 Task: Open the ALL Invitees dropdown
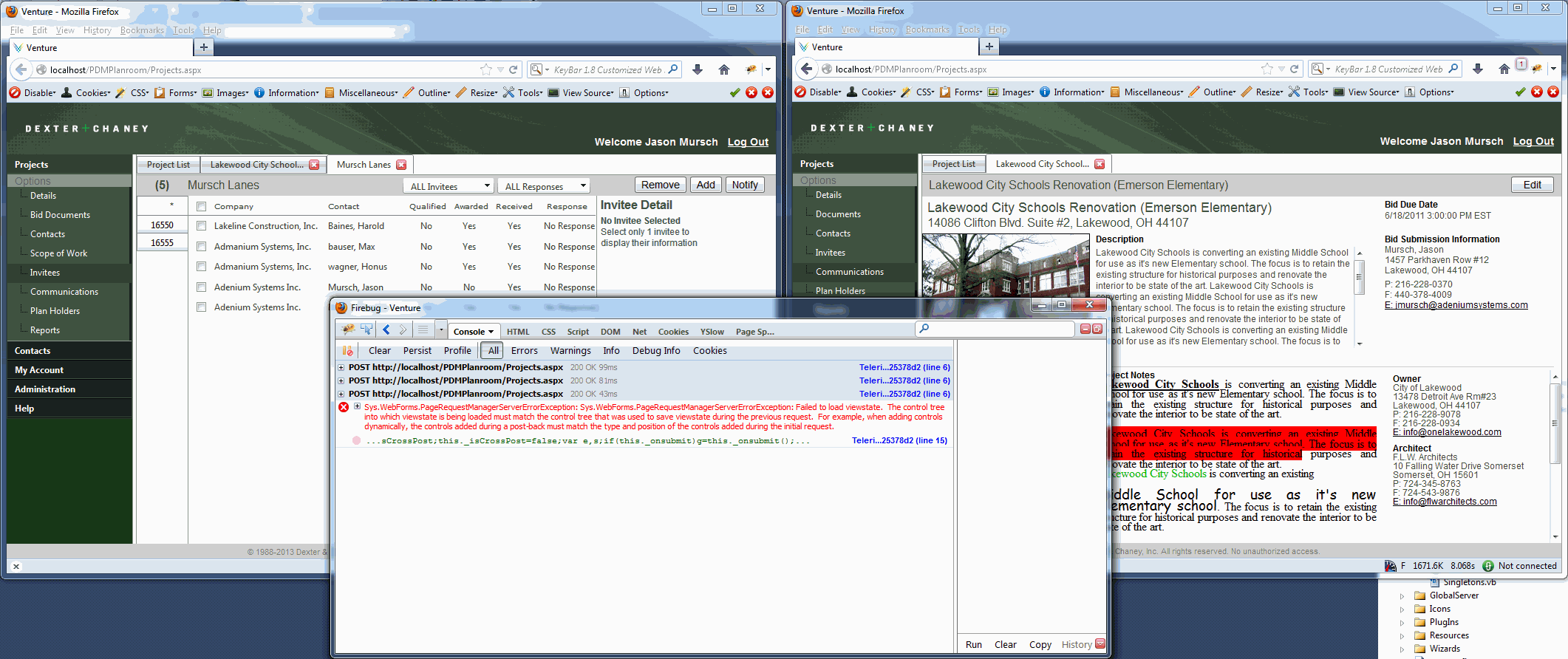pyautogui.click(x=449, y=186)
